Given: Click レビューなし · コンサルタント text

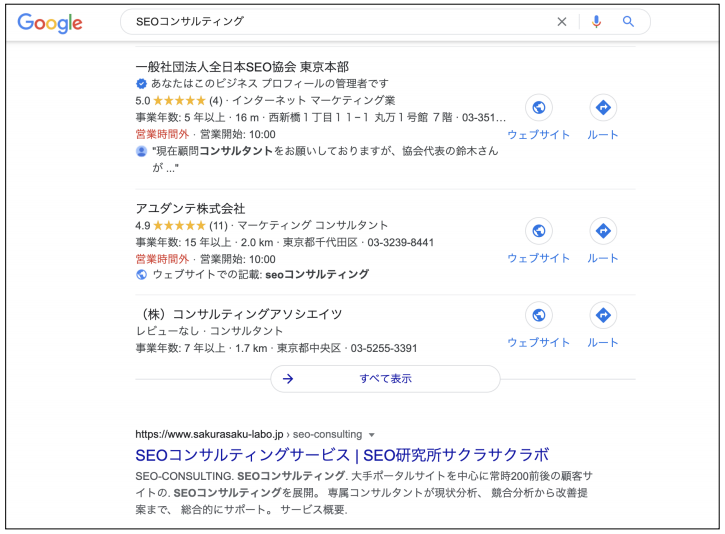Looking at the screenshot, I should pos(209,331).
